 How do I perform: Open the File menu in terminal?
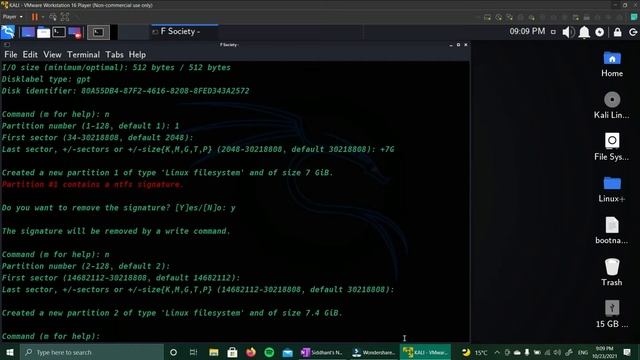[x=11, y=55]
